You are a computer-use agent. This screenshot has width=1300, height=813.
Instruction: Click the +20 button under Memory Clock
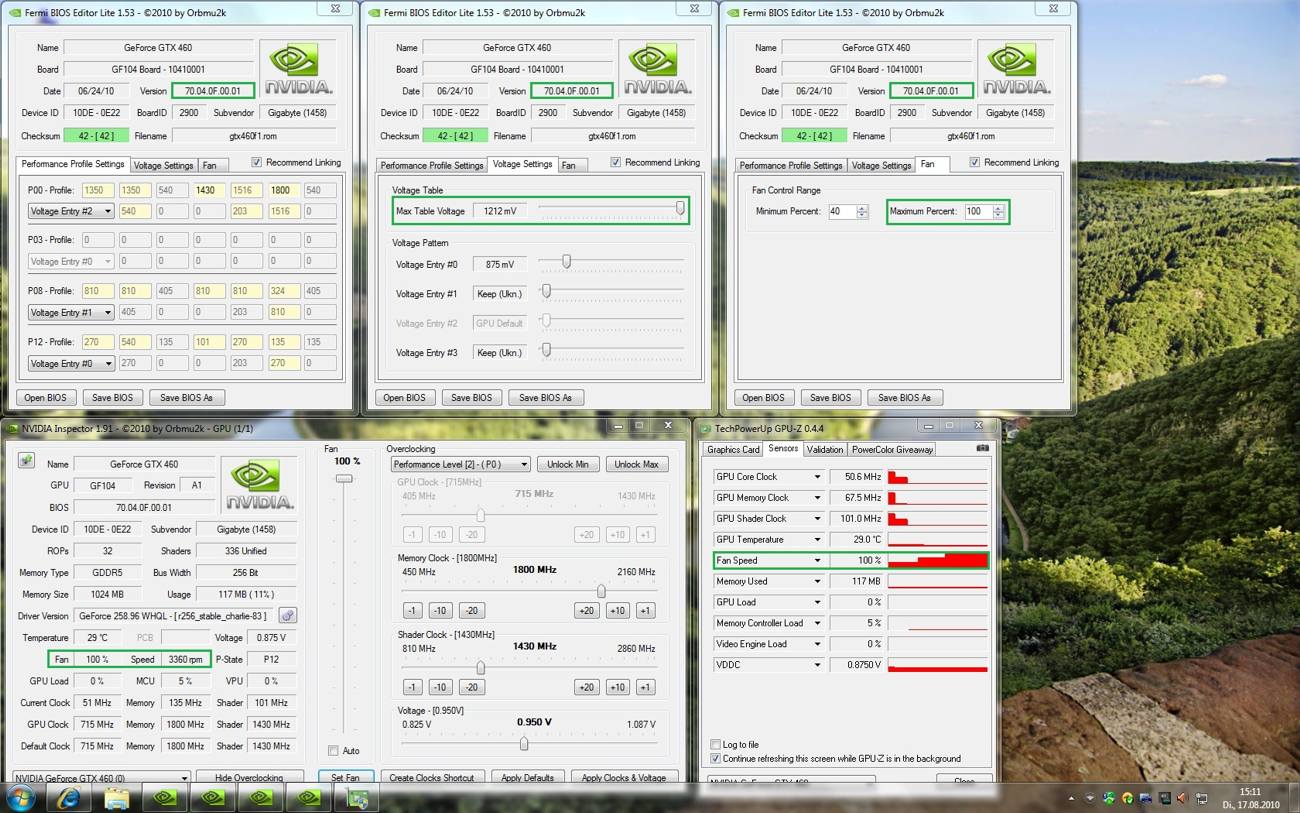click(586, 611)
